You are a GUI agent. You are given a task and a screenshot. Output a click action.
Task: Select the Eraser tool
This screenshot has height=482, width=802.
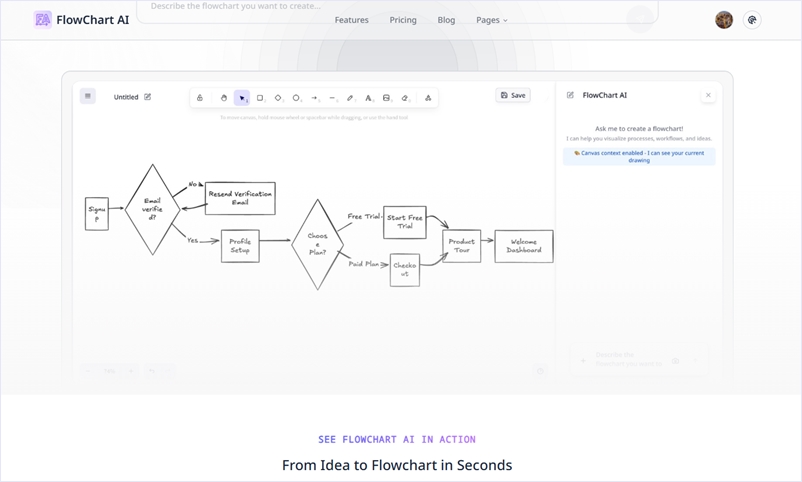tap(405, 98)
